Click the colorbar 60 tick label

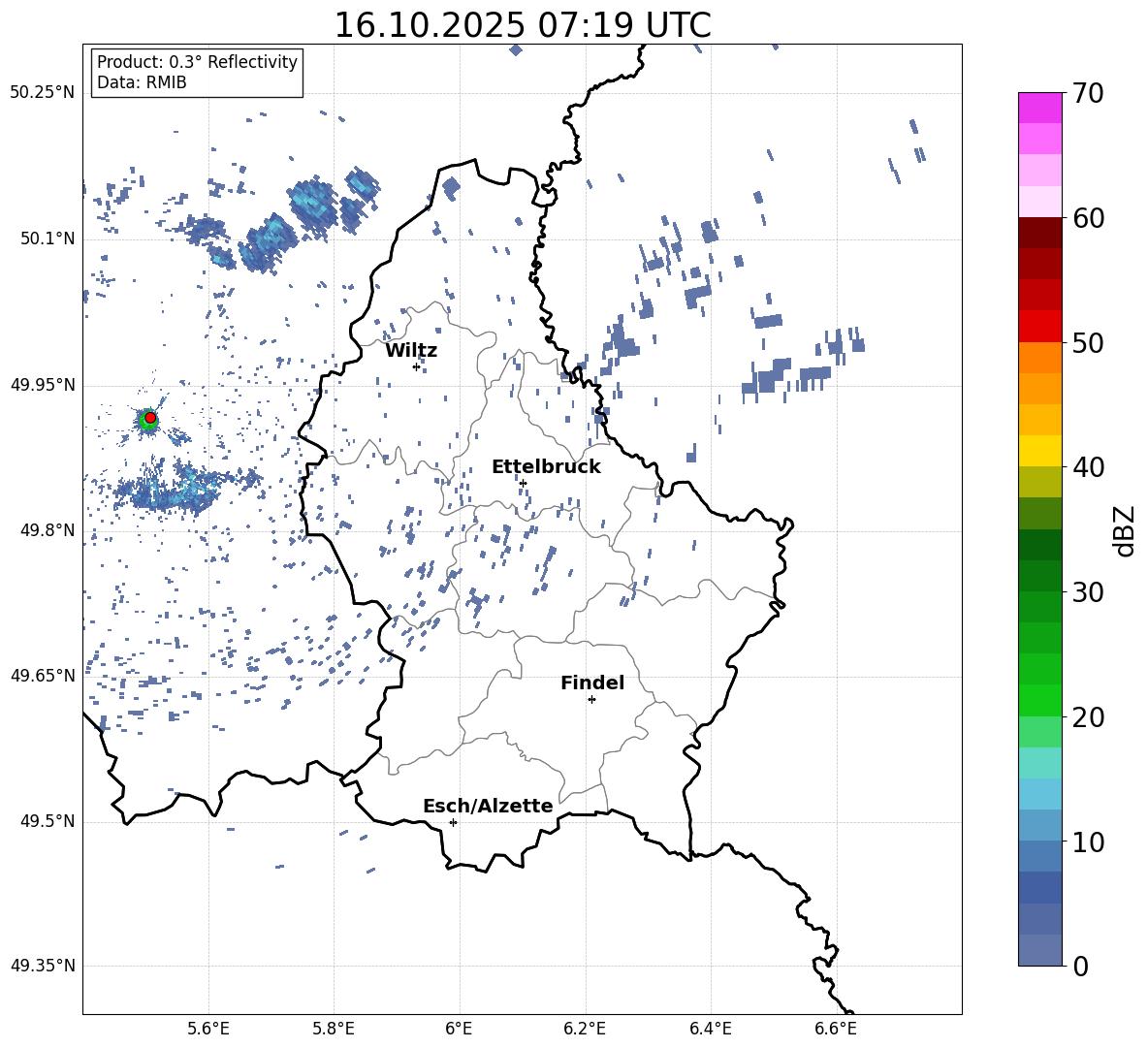(1088, 218)
